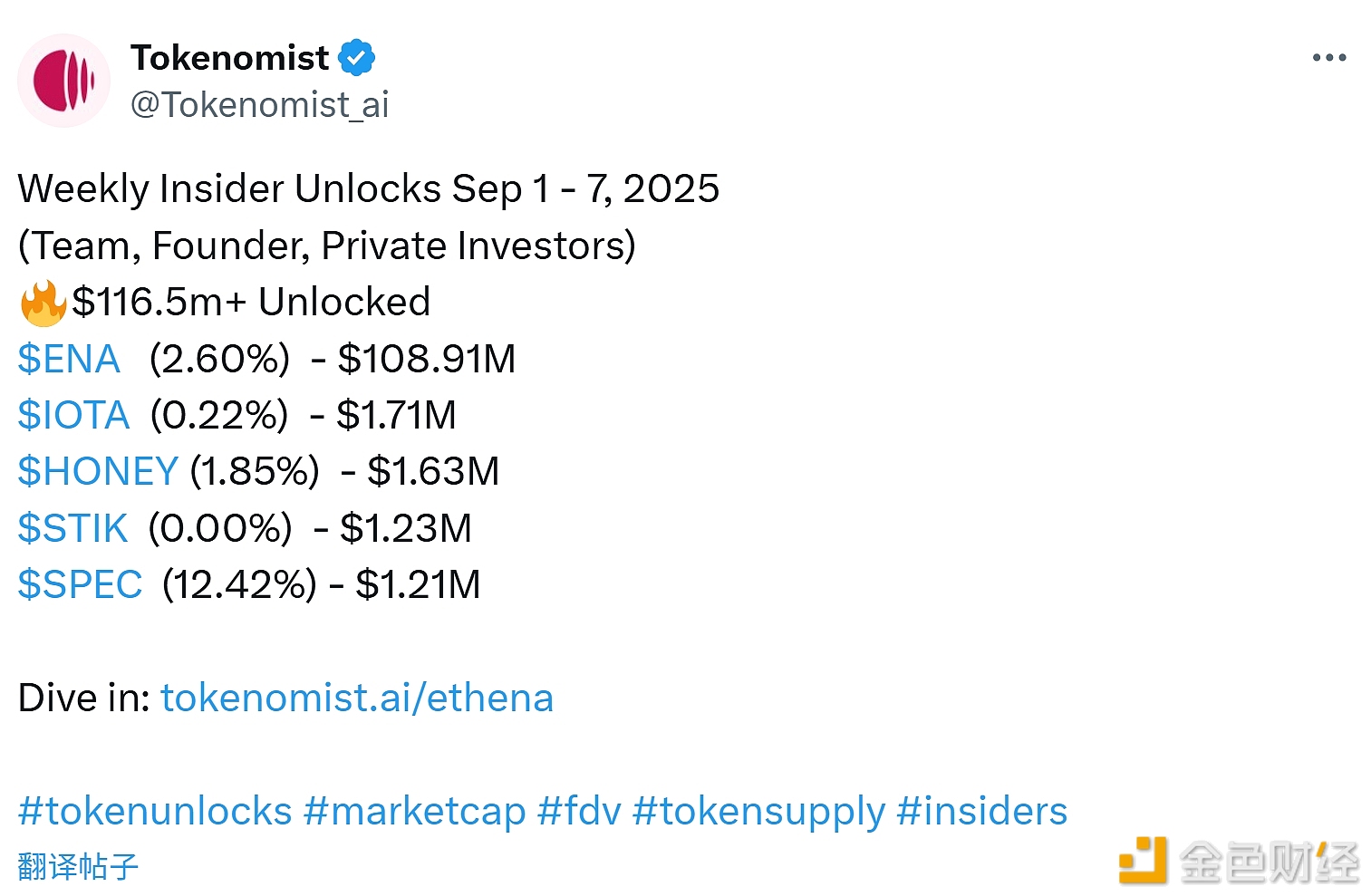
Task: Open the Tokenomist display name
Action: click(230, 57)
